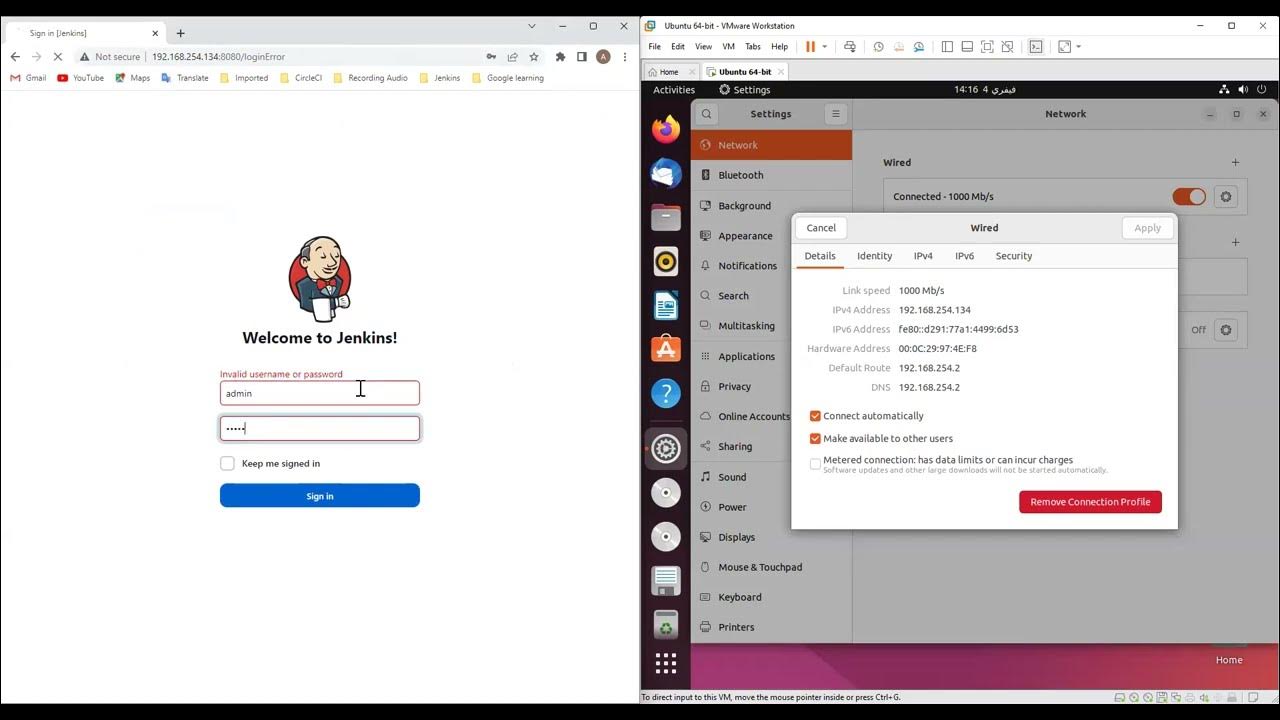This screenshot has height=720, width=1280.
Task: Click VMware send Ctrl+Alt+Del icon
Action: pyautogui.click(x=849, y=46)
